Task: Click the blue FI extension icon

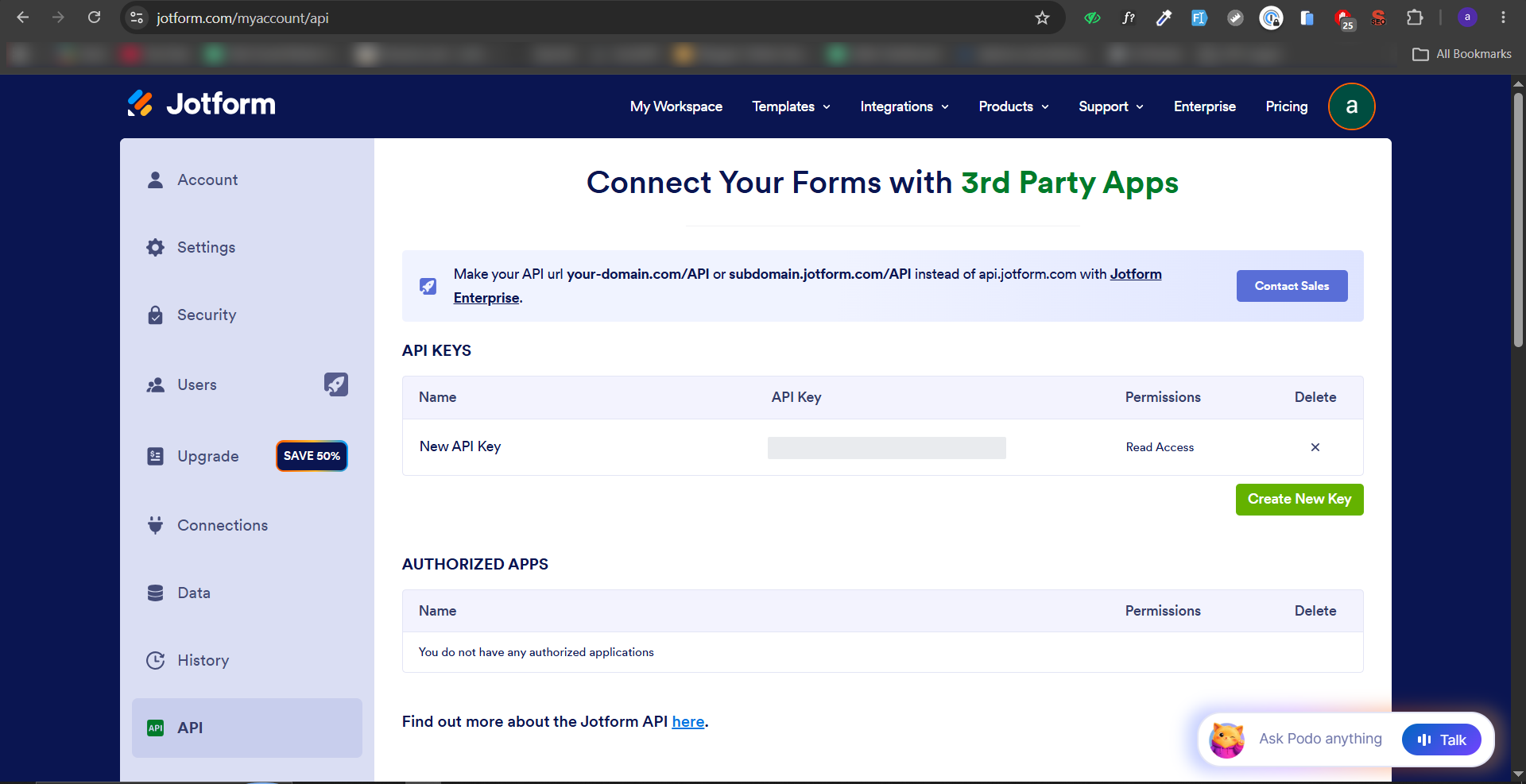Action: [x=1199, y=17]
